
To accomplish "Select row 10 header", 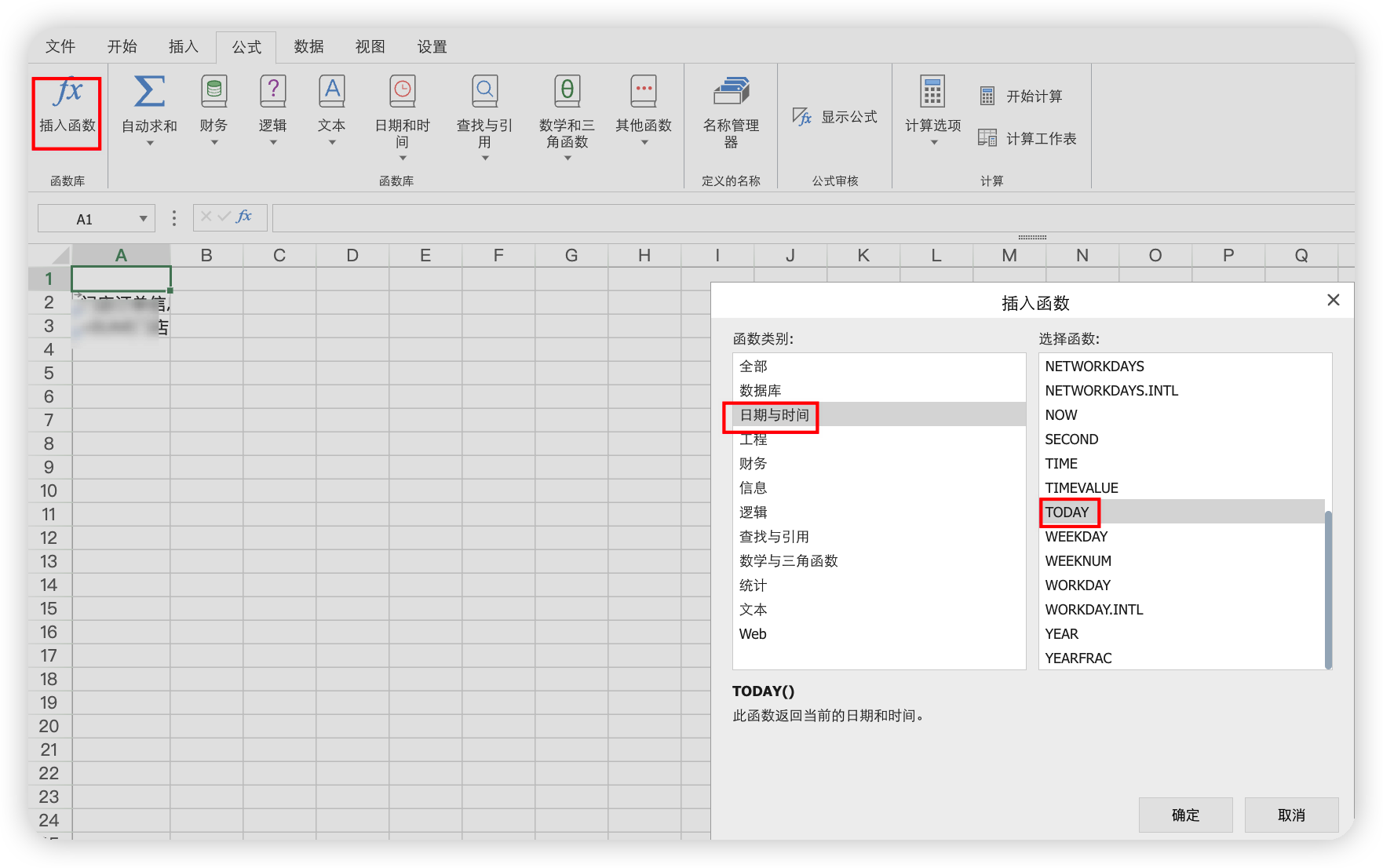I will click(x=49, y=491).
